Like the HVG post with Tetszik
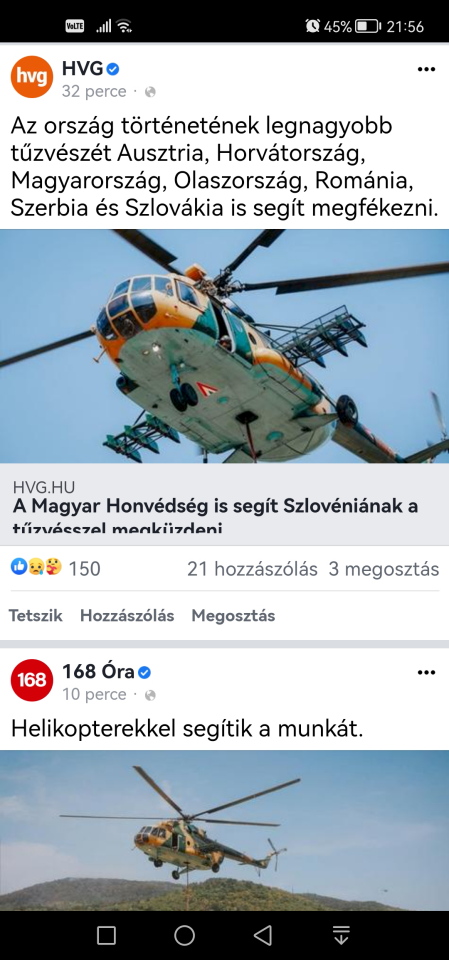This screenshot has width=449, height=960. pyautogui.click(x=36, y=616)
